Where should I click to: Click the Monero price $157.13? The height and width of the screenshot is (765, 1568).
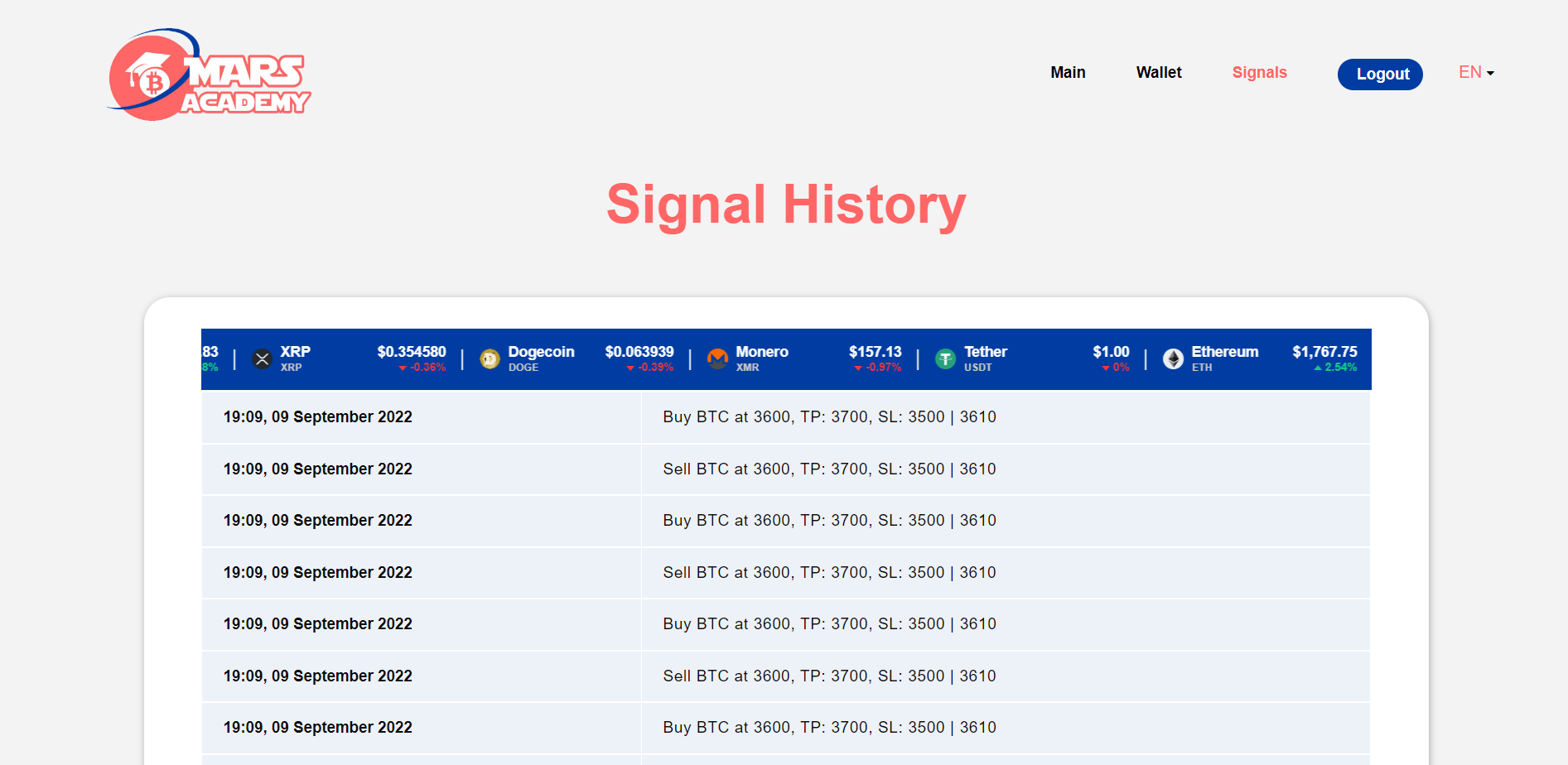click(875, 352)
